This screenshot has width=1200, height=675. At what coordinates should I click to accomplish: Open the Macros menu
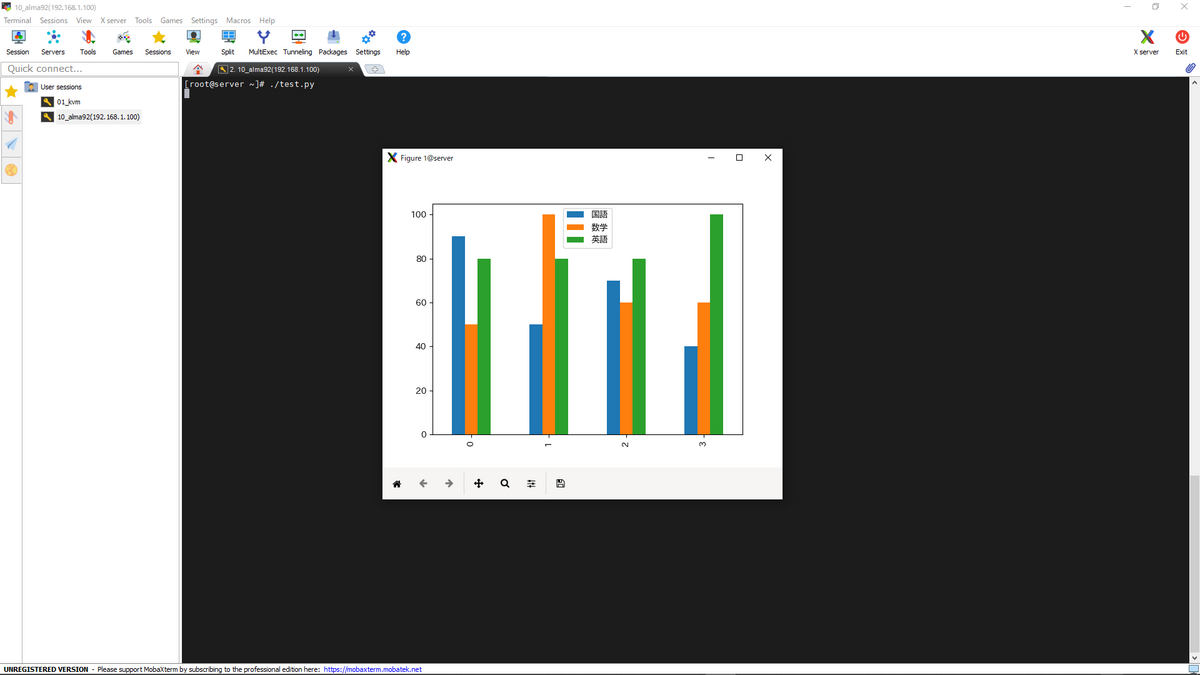click(x=238, y=20)
